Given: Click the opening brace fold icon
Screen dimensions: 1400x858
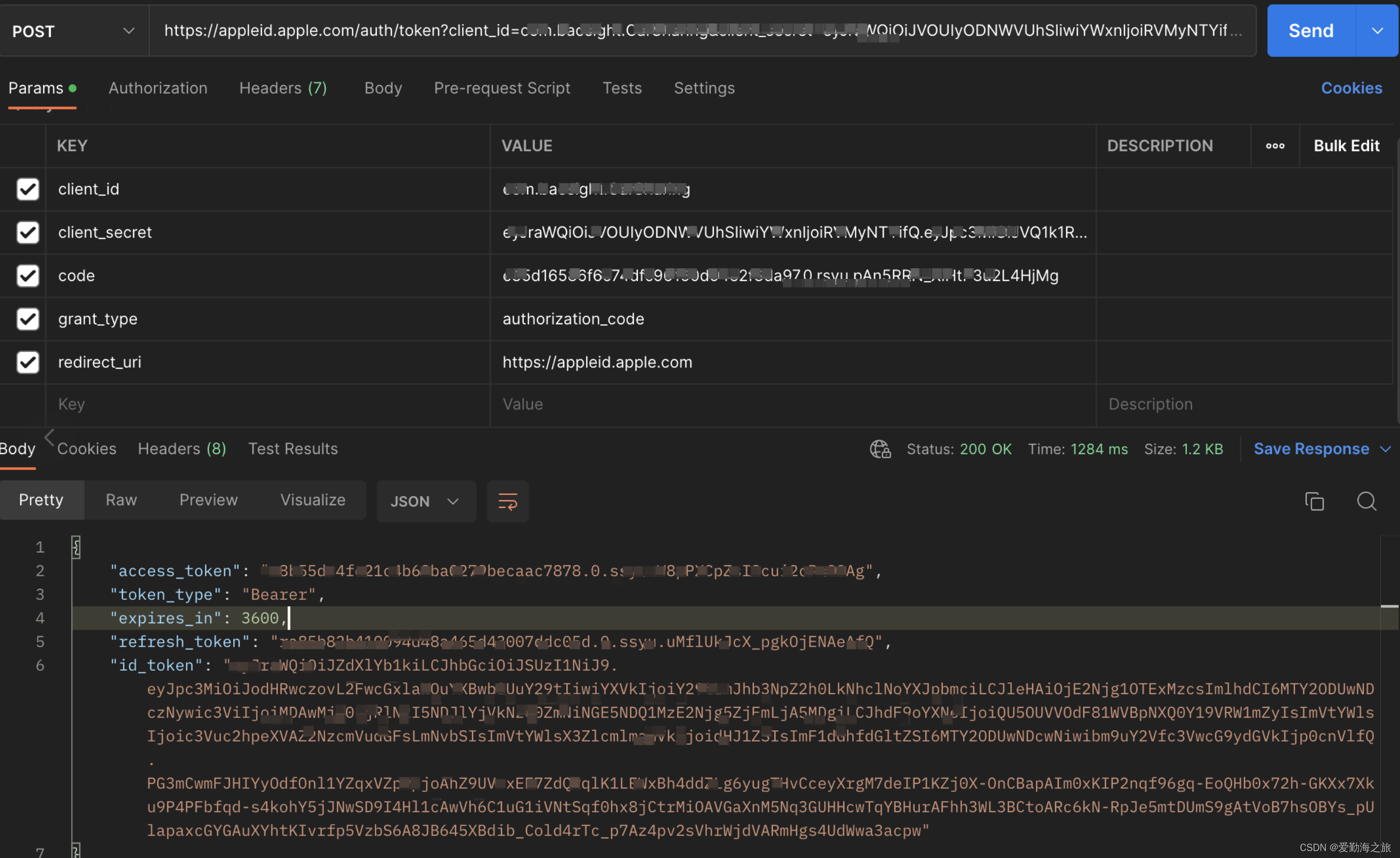Looking at the screenshot, I should click(76, 547).
